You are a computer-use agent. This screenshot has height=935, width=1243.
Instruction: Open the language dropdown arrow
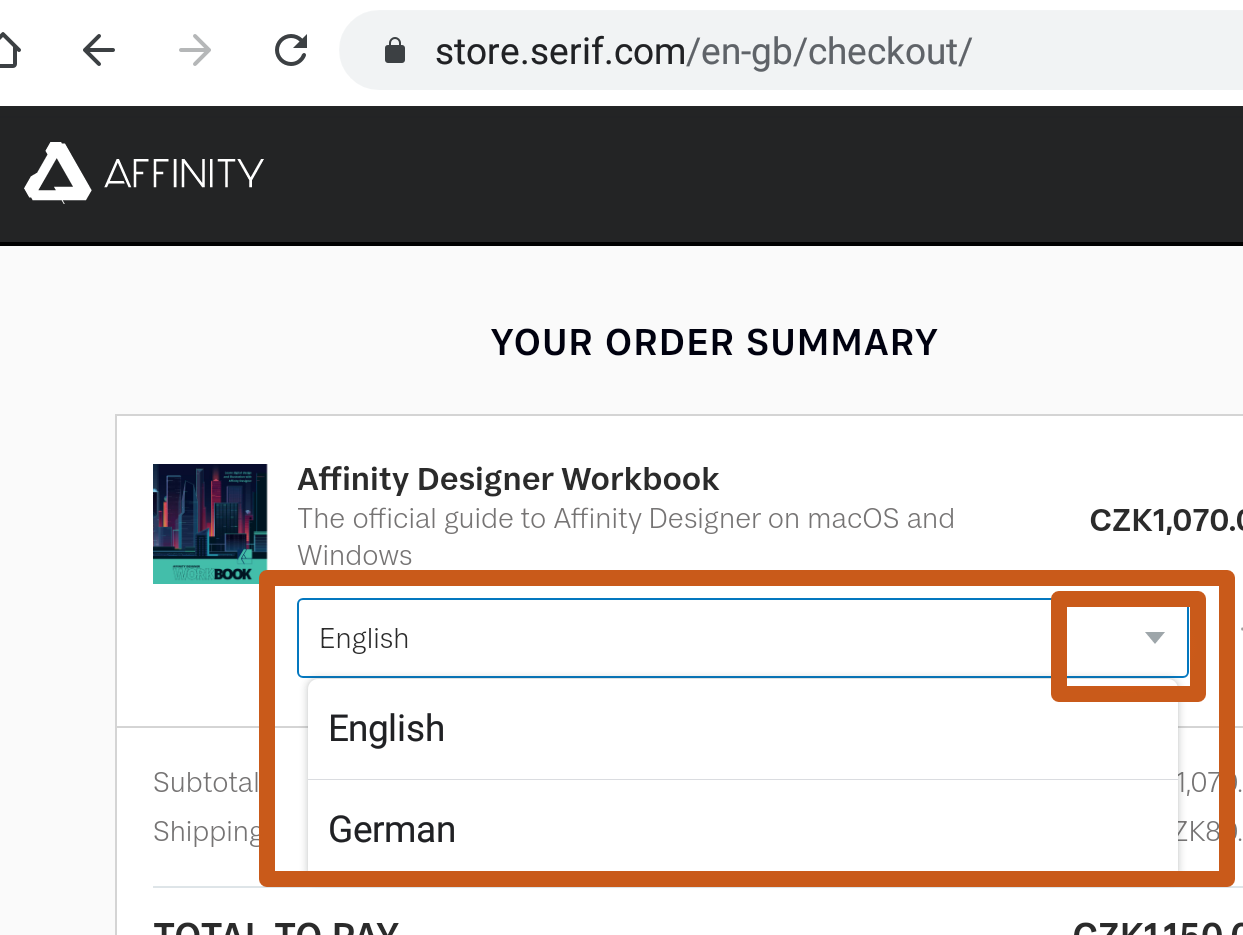coord(1155,638)
